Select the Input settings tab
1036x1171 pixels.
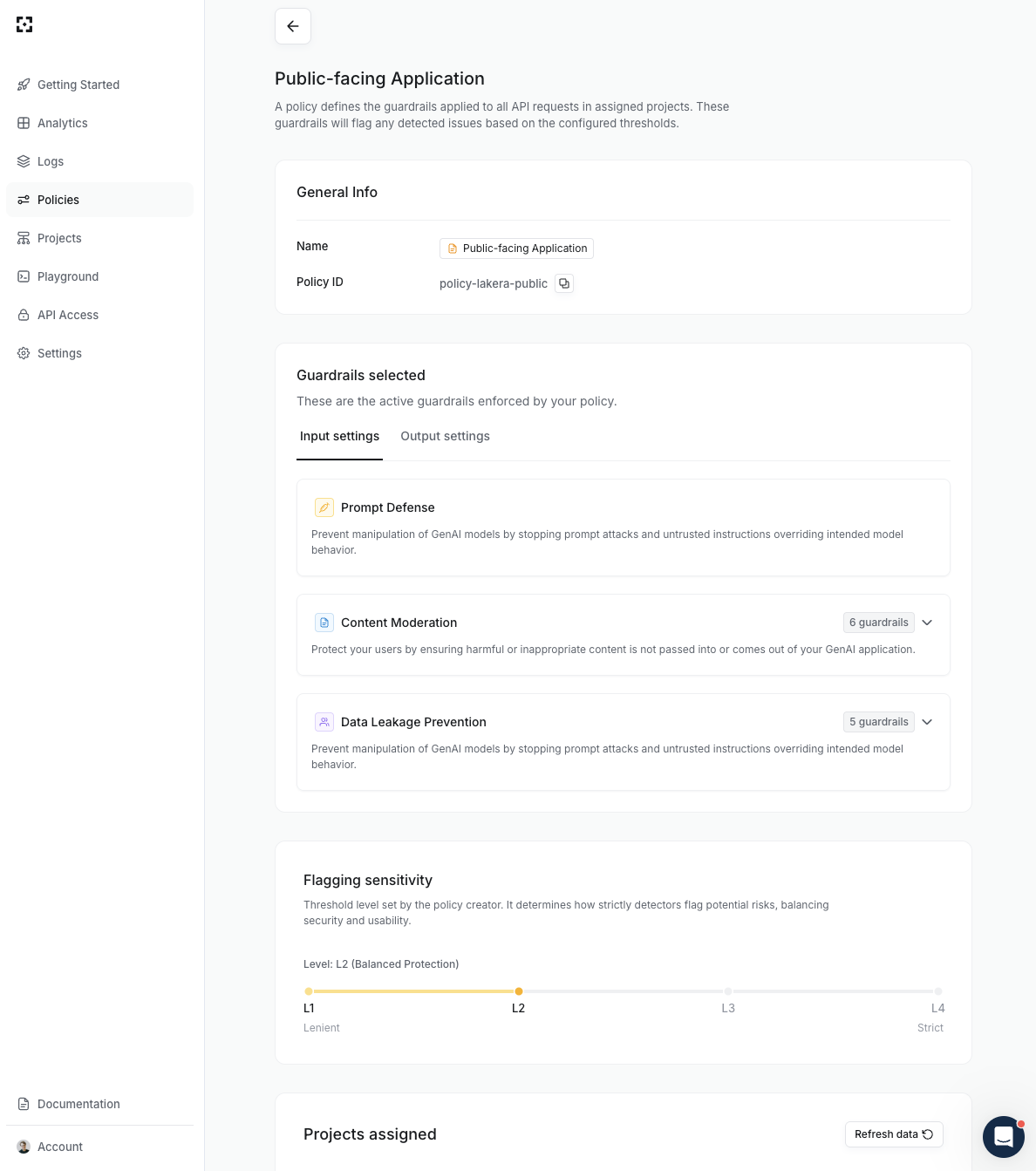pyautogui.click(x=339, y=436)
